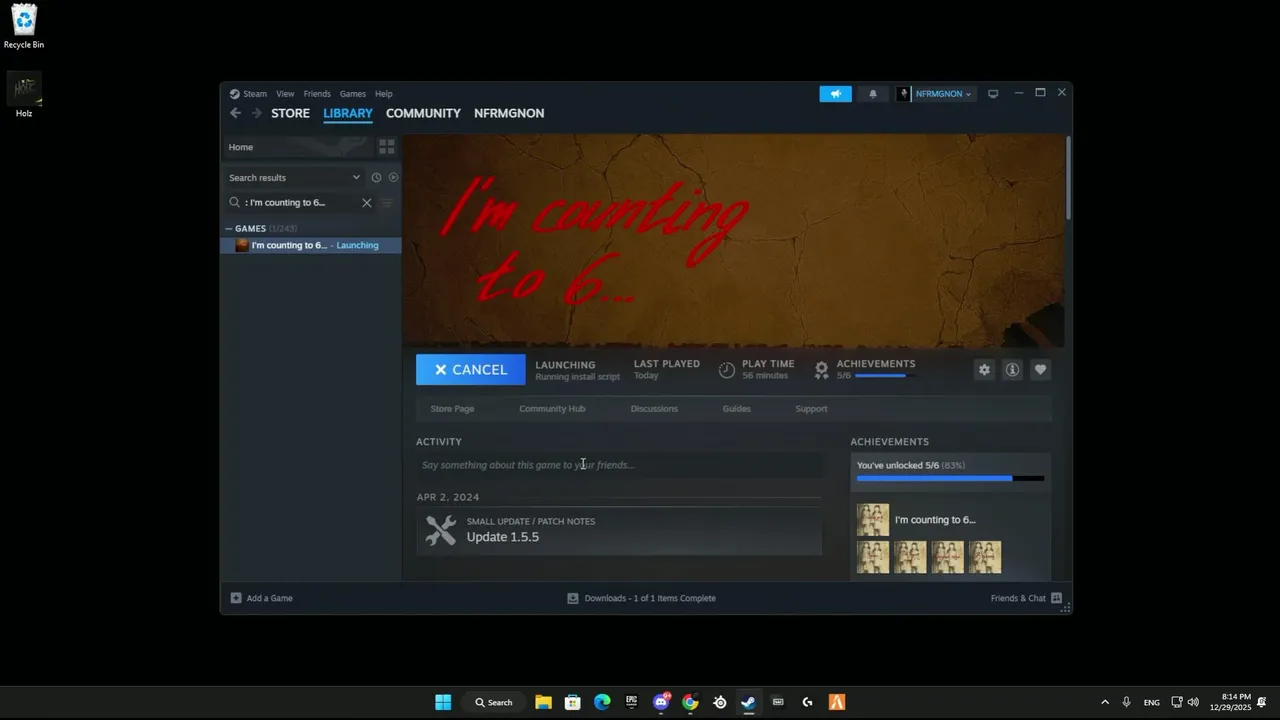Viewport: 1280px width, 720px height.
Task: Open the COMMUNITY tab
Action: point(423,113)
